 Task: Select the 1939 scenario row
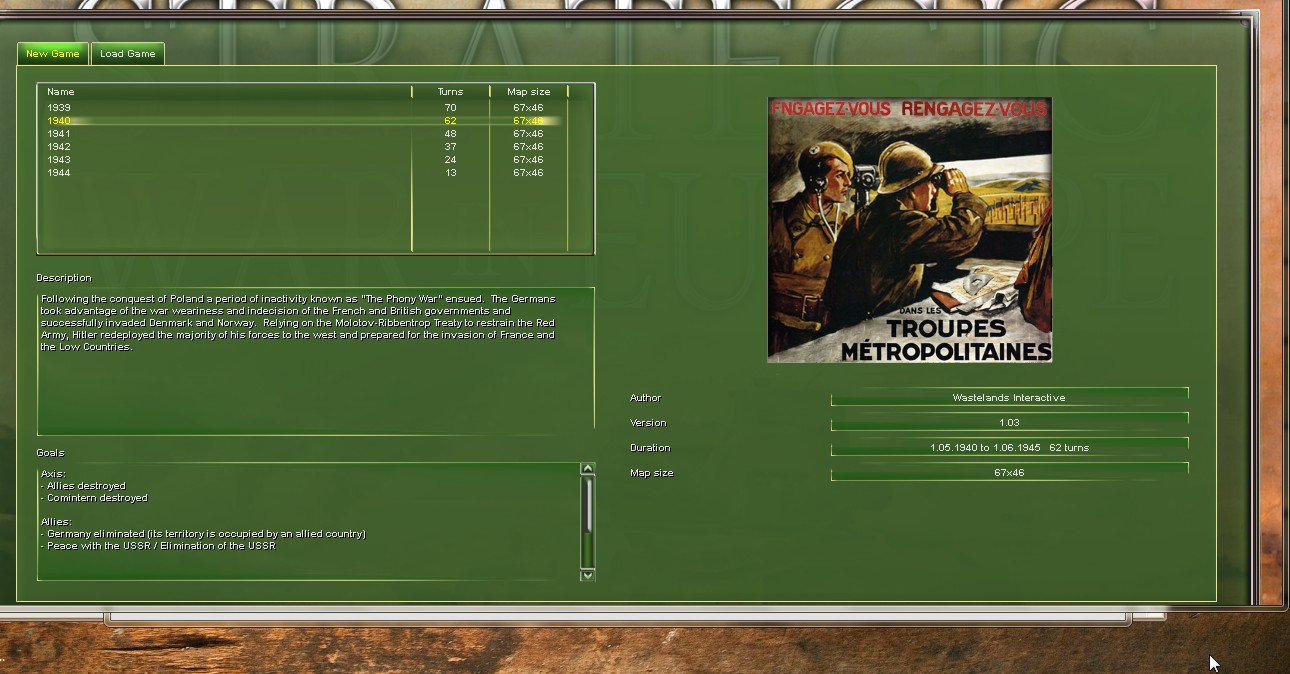tap(303, 107)
